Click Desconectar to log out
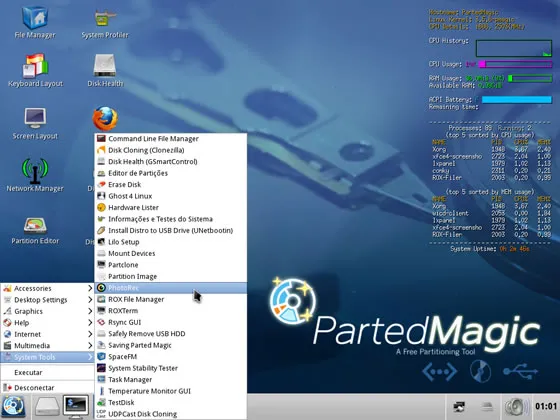 tap(47, 388)
